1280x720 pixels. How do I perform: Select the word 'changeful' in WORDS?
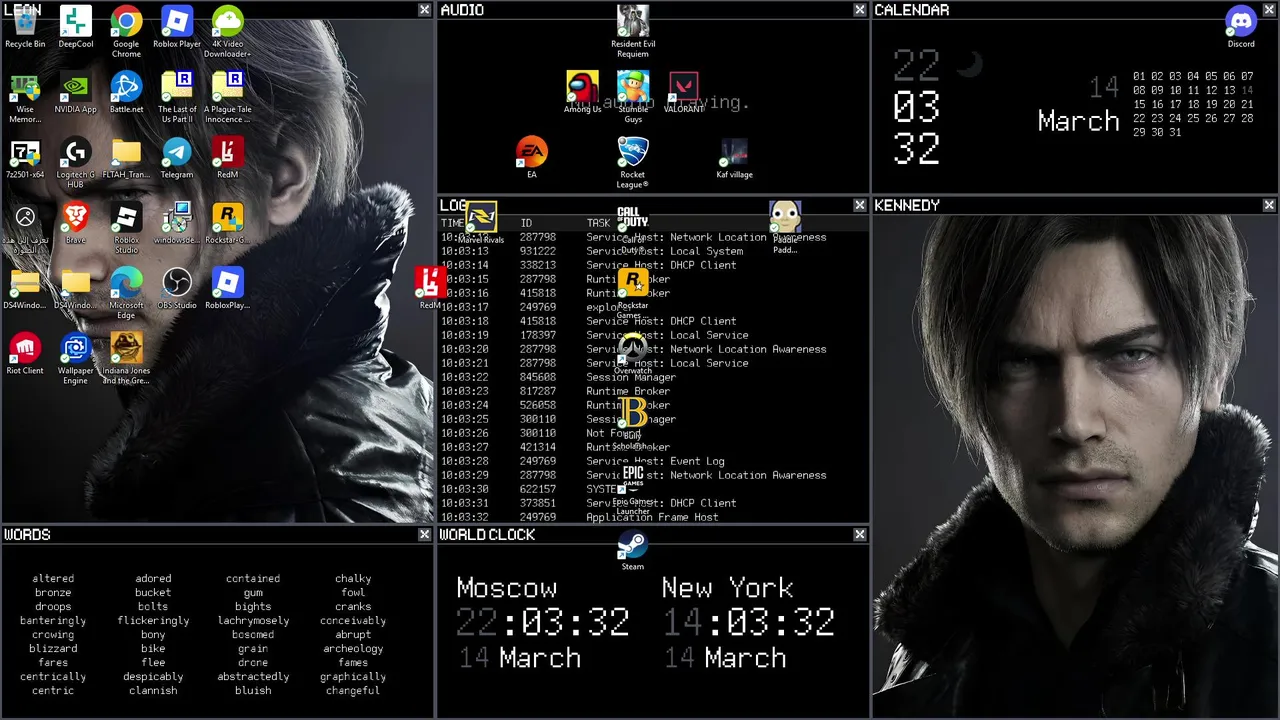353,691
